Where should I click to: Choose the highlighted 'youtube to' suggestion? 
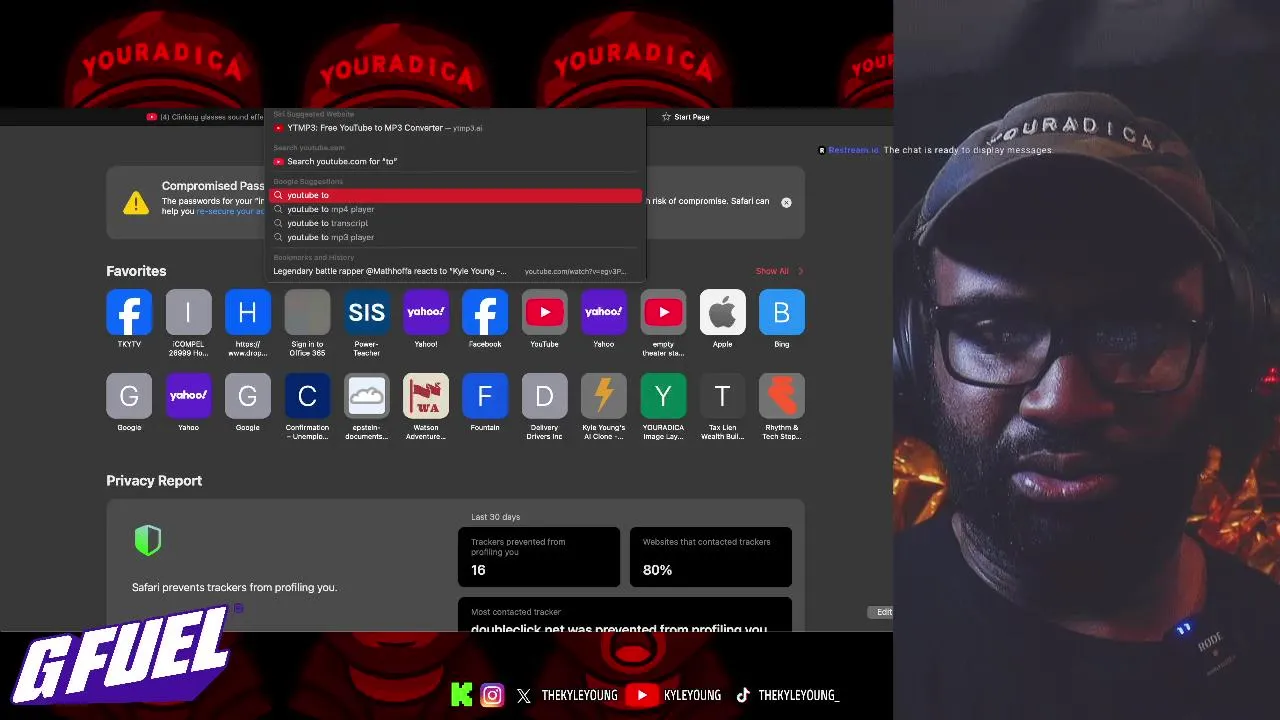point(455,195)
